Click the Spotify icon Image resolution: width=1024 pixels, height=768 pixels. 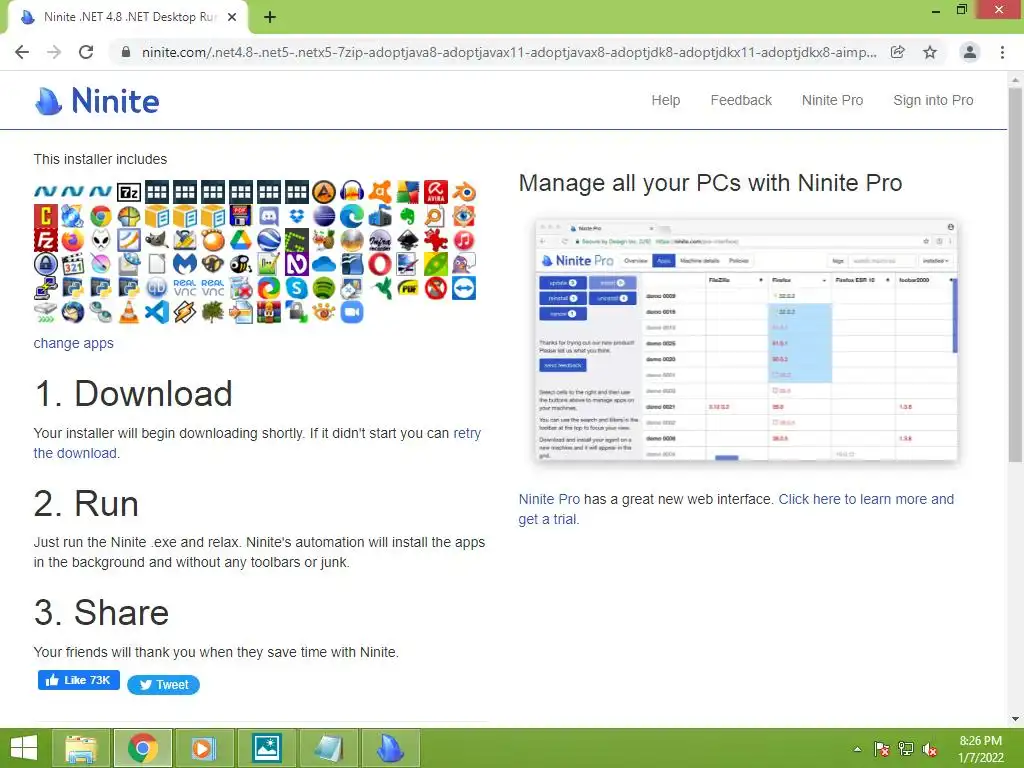(x=324, y=288)
